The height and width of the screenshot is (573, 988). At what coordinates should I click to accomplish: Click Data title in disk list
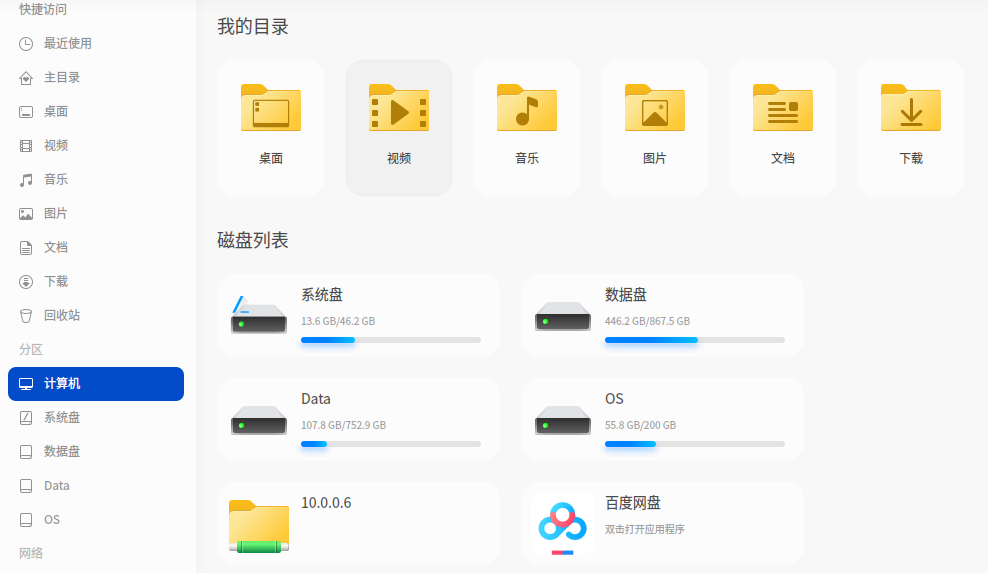316,399
